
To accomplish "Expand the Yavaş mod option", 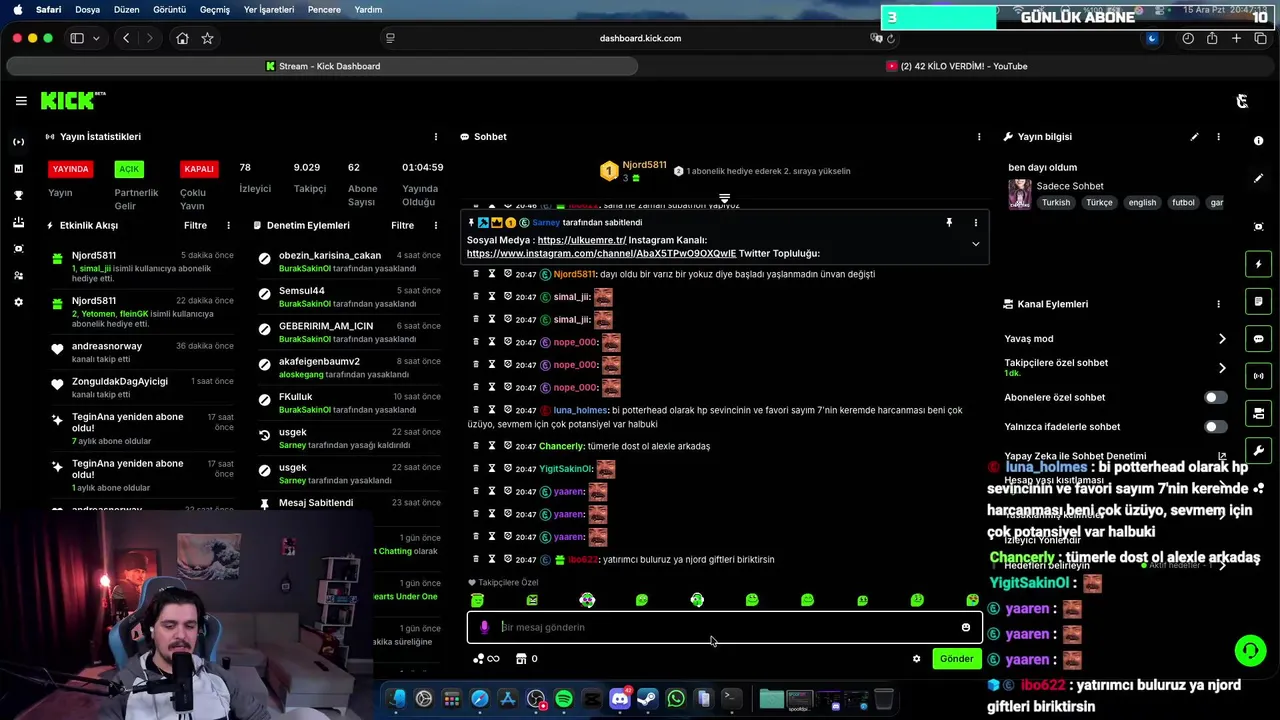I will click(x=1222, y=339).
